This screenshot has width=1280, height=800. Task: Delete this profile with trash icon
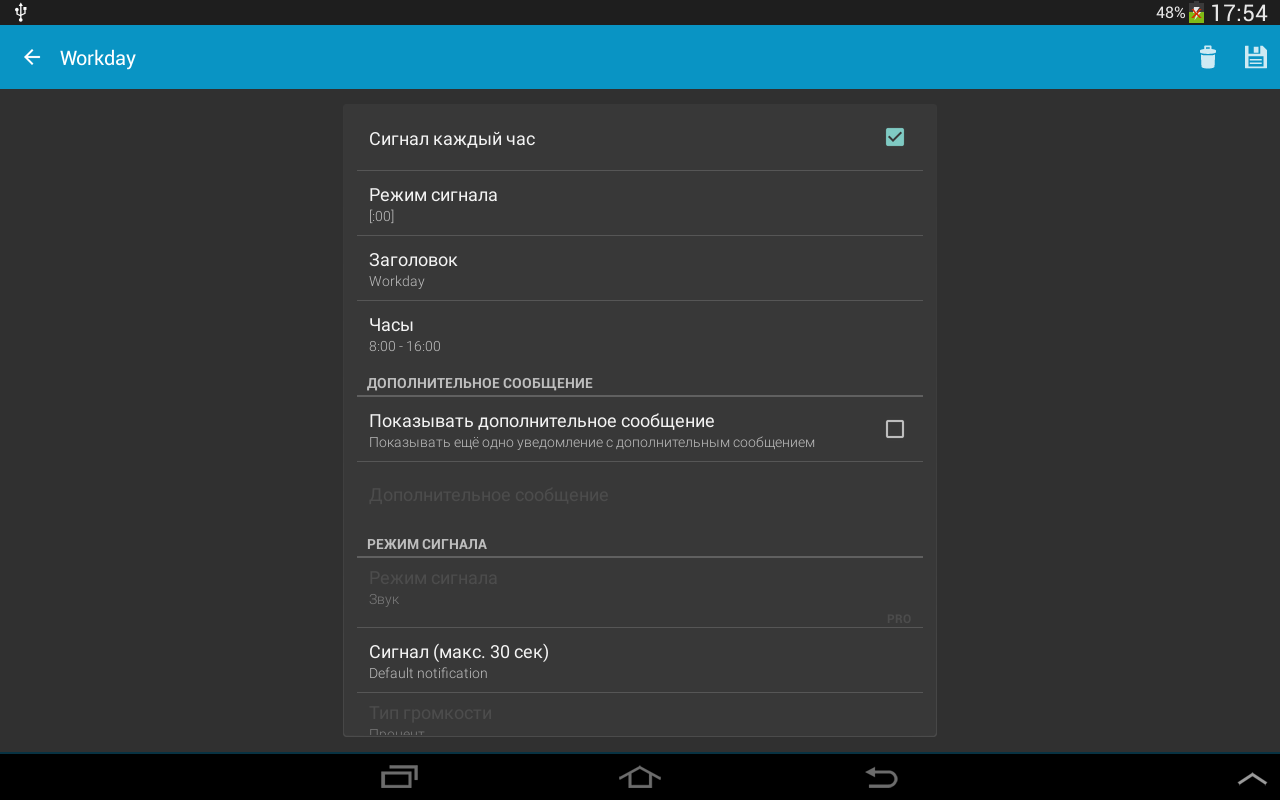click(1208, 58)
